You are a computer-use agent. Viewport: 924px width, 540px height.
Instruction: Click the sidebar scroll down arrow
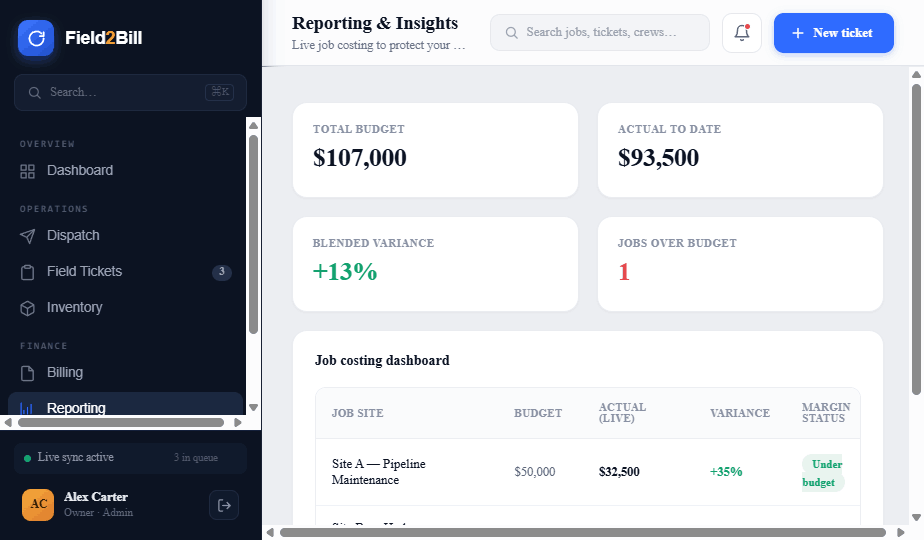[x=253, y=407]
